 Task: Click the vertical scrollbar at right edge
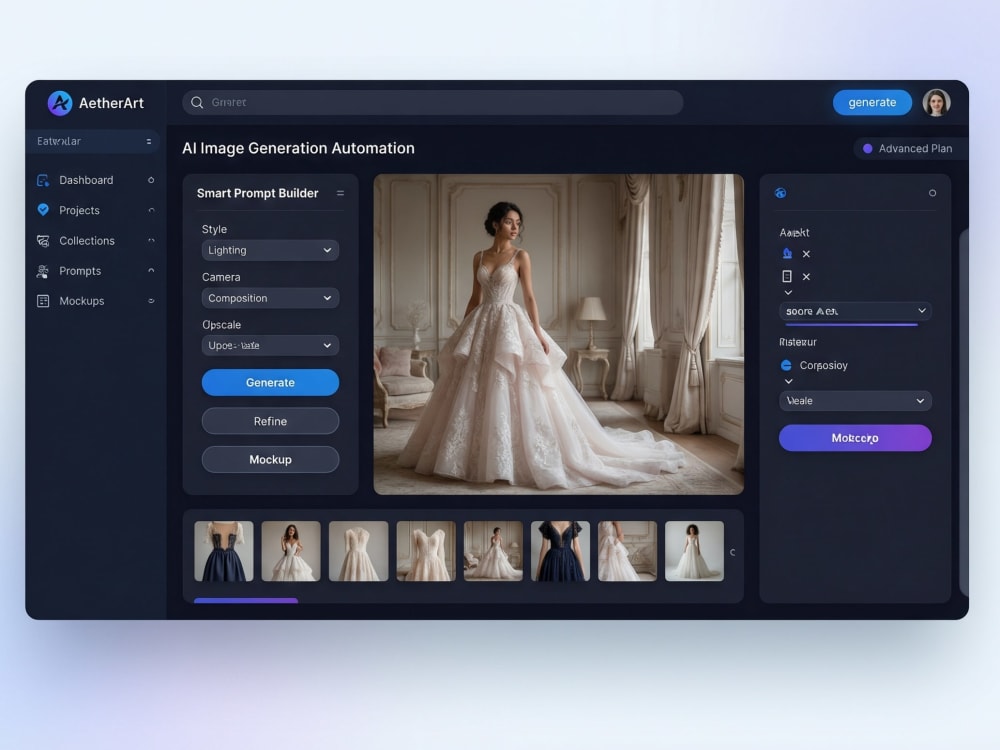click(x=964, y=413)
